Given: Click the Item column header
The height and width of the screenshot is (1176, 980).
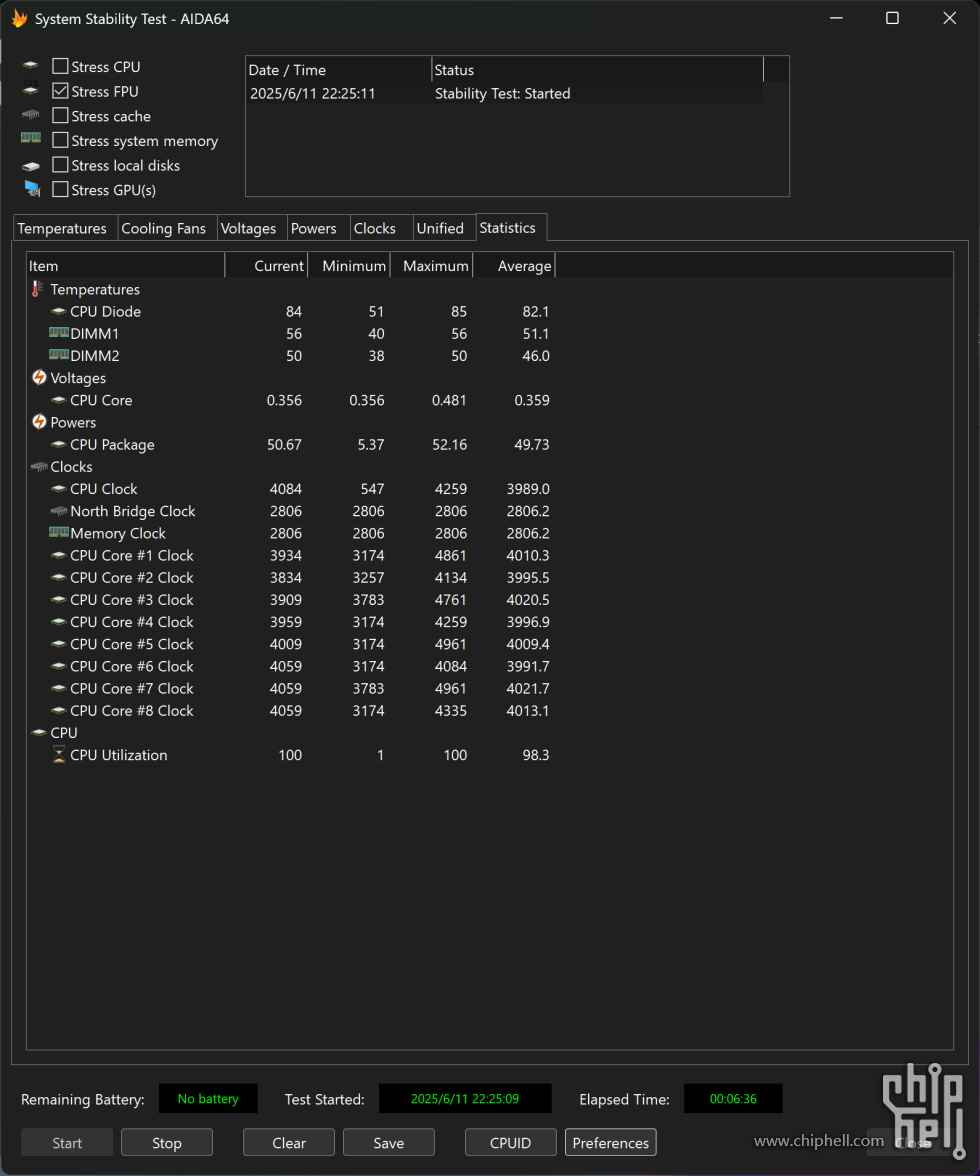Looking at the screenshot, I should pyautogui.click(x=125, y=266).
